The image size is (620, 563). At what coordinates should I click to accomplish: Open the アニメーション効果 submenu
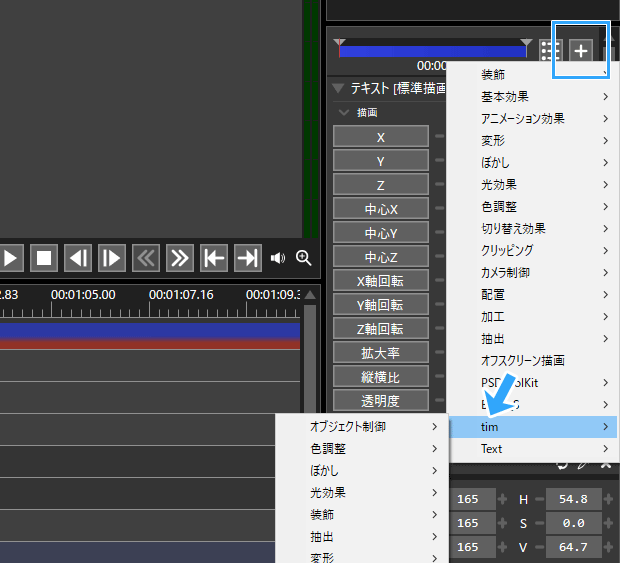click(533, 119)
